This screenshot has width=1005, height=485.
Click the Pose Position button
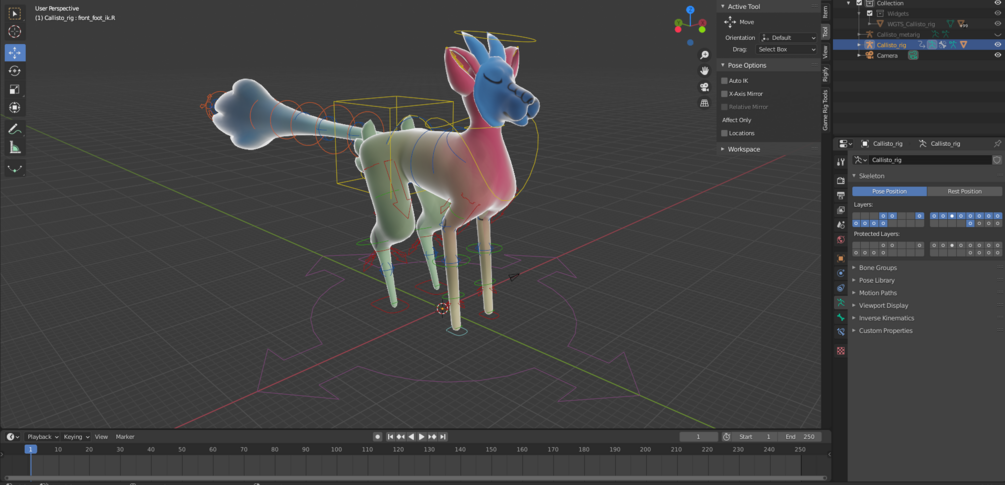pos(889,192)
